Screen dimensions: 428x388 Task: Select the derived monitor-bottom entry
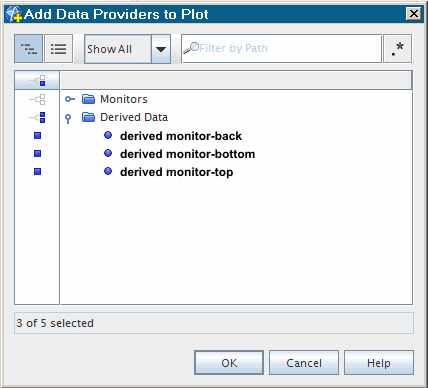188,154
